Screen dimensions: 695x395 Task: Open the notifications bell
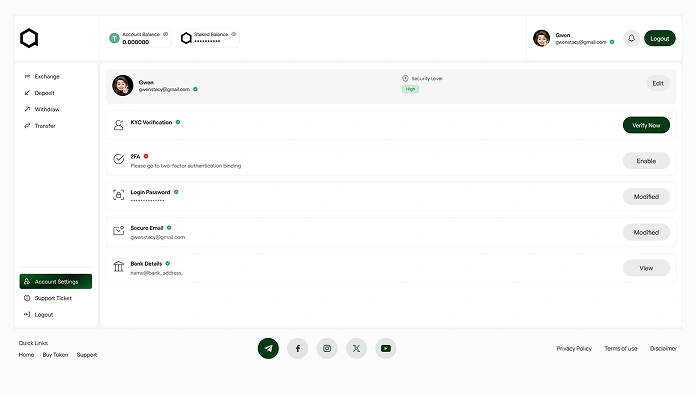(x=632, y=38)
